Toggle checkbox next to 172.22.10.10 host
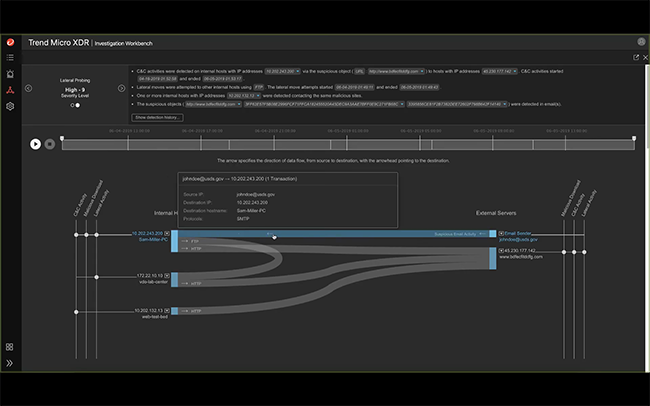This screenshot has height=406, width=650. 167,275
